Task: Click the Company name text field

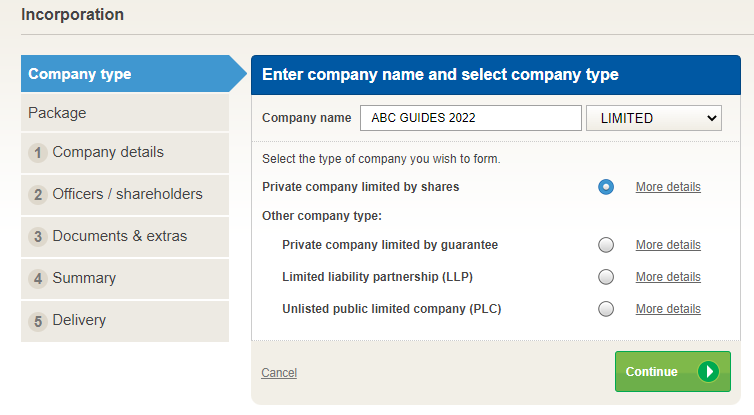Action: coord(470,118)
